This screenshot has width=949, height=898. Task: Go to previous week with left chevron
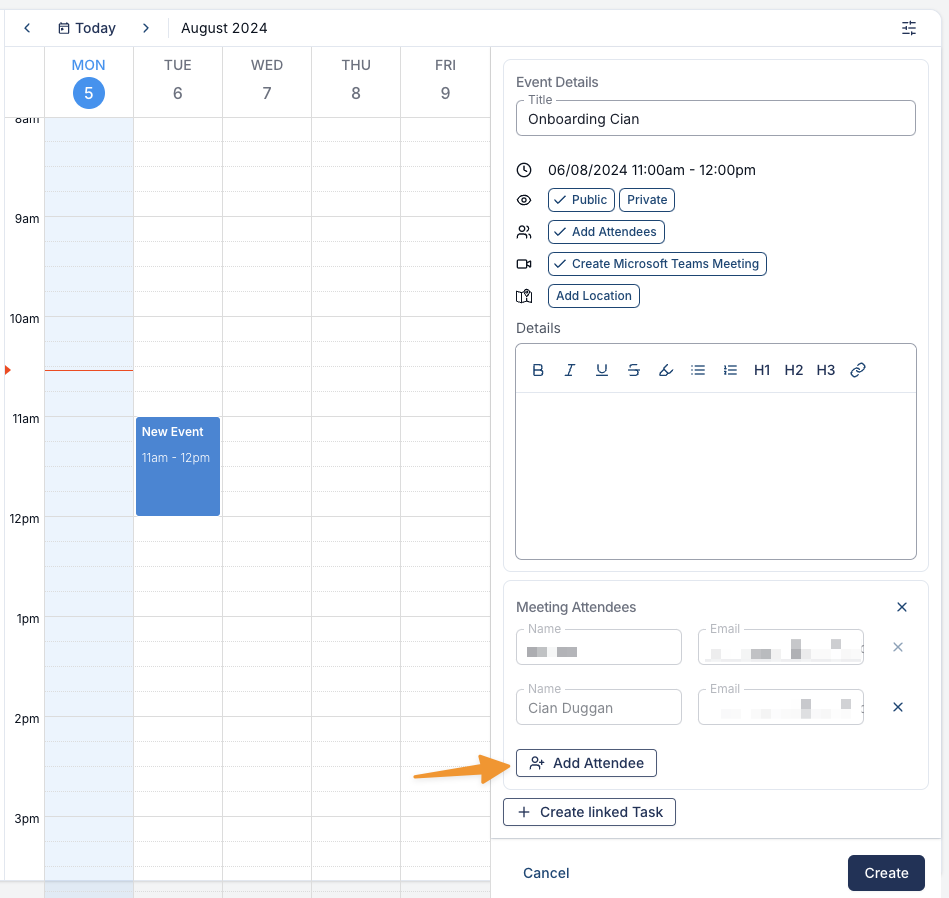[27, 28]
